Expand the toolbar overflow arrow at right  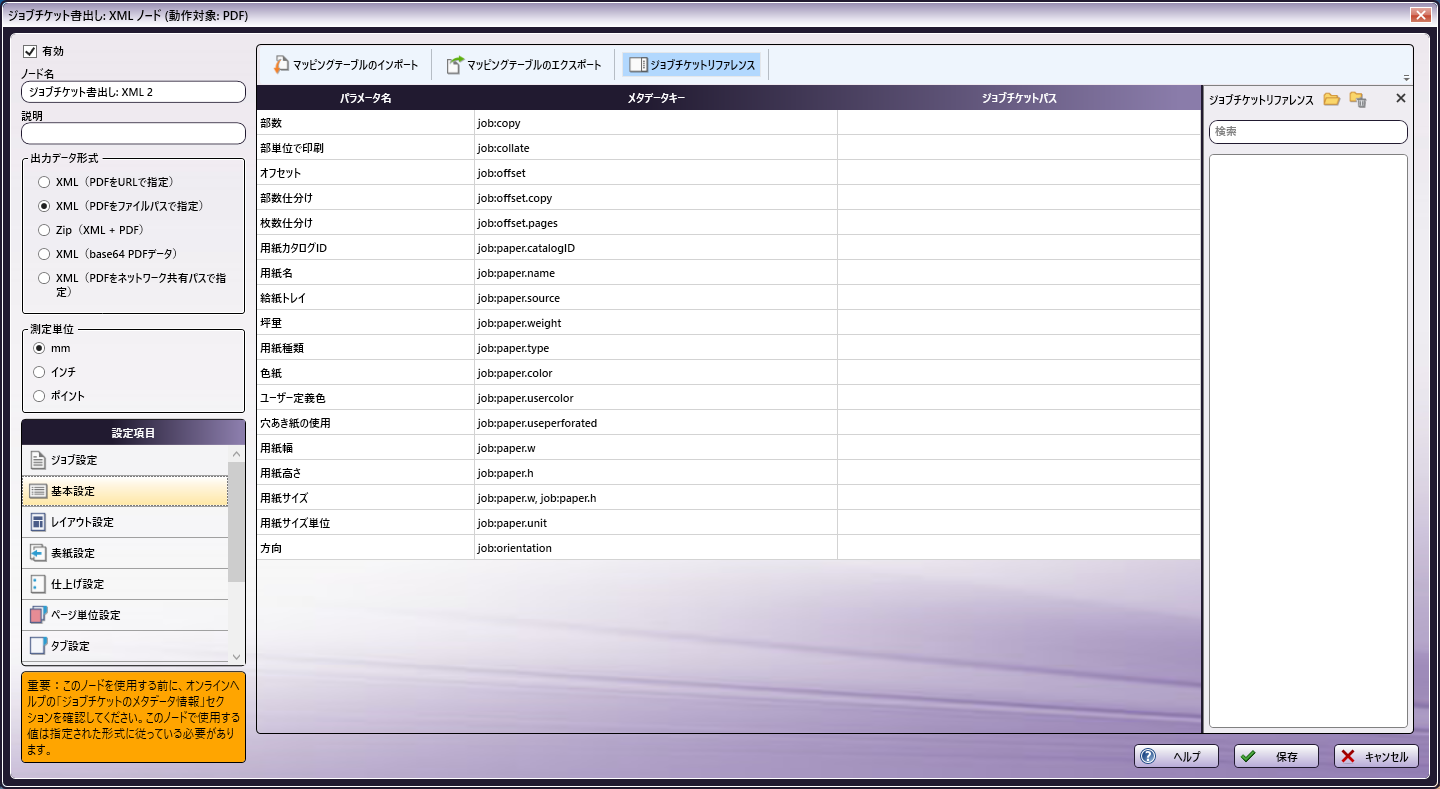click(x=1406, y=78)
